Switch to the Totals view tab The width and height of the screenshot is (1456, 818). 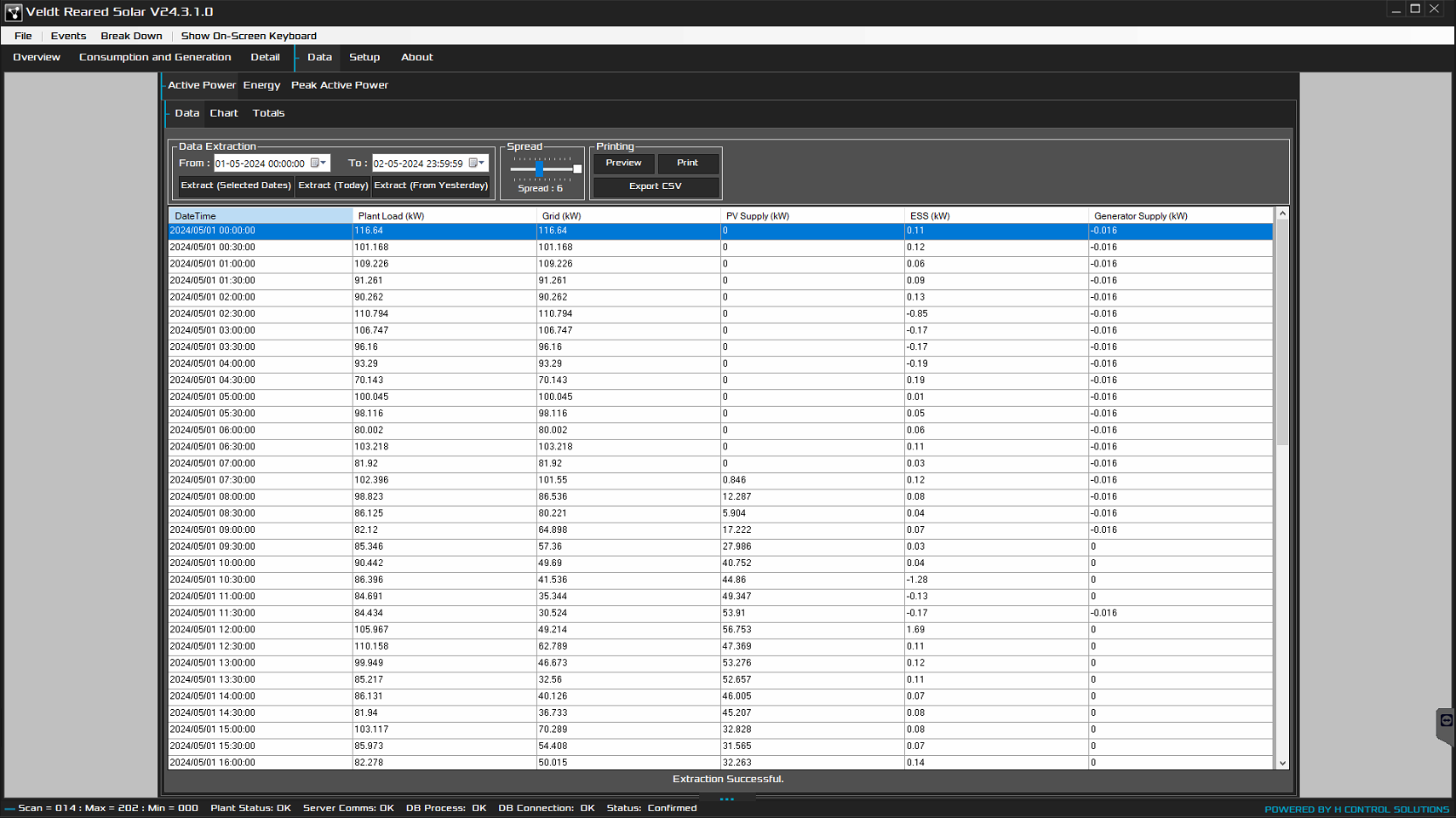pyautogui.click(x=268, y=113)
